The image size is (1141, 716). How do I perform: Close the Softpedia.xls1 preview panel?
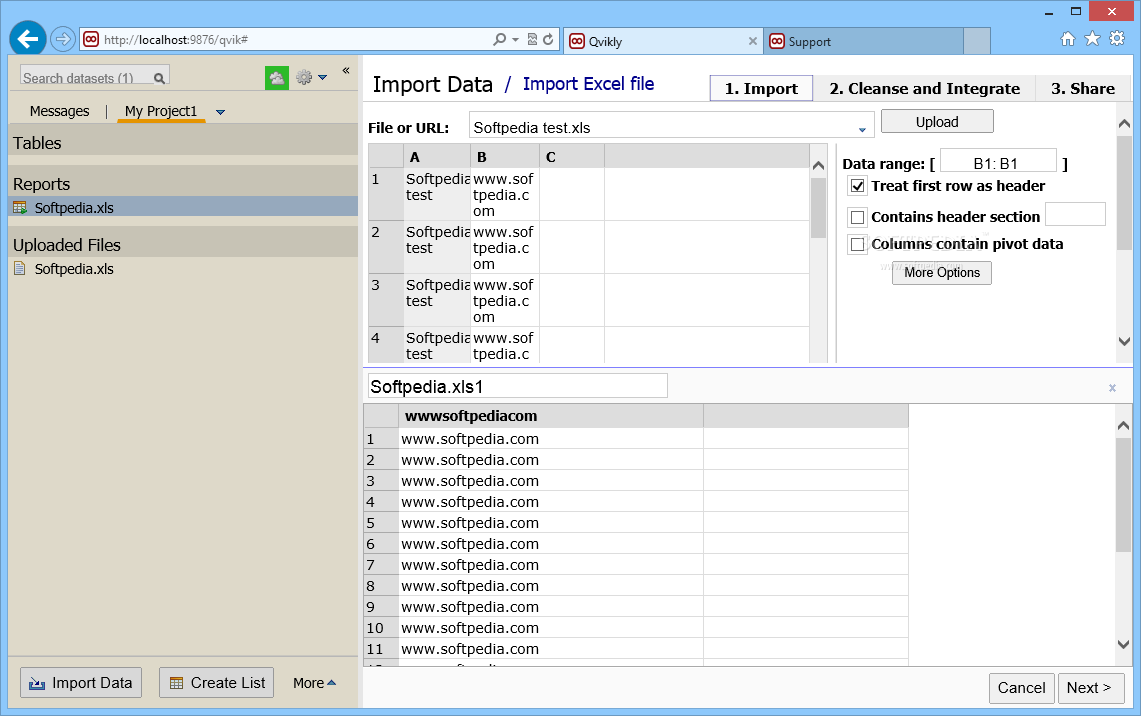click(1112, 388)
